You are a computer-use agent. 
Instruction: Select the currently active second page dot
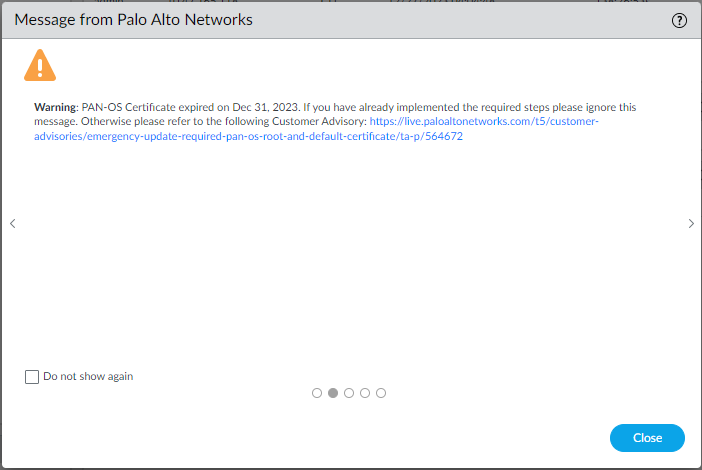333,393
